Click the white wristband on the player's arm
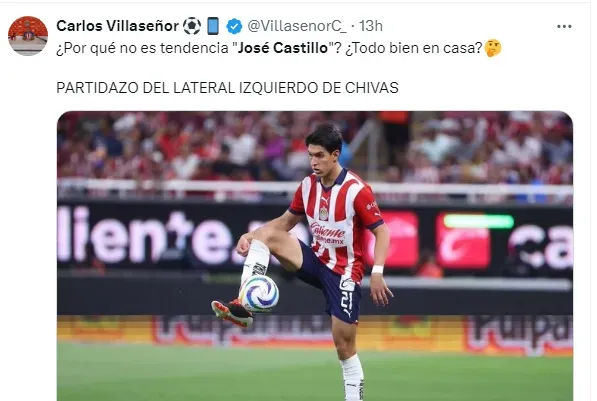597x401 pixels. (377, 270)
